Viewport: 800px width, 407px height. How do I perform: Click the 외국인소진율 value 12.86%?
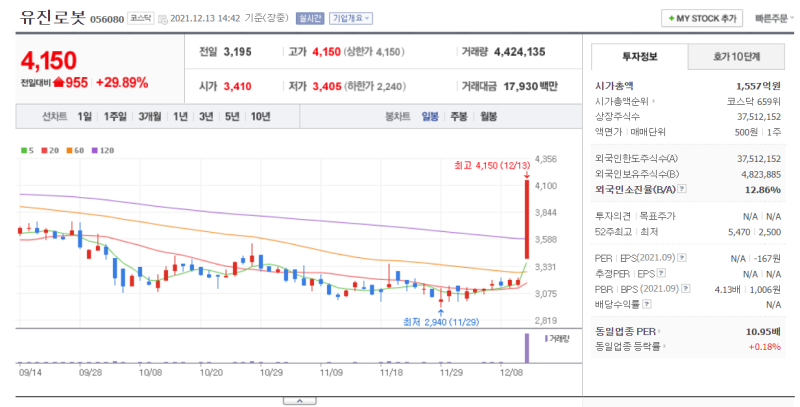(763, 190)
